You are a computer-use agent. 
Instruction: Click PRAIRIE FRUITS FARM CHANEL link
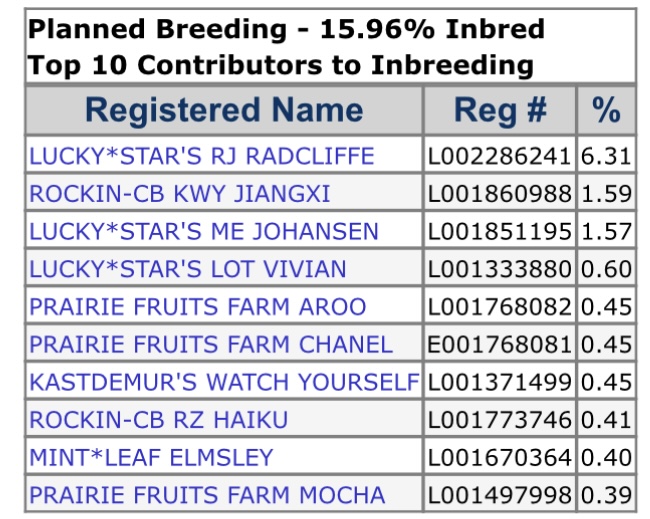coord(211,345)
